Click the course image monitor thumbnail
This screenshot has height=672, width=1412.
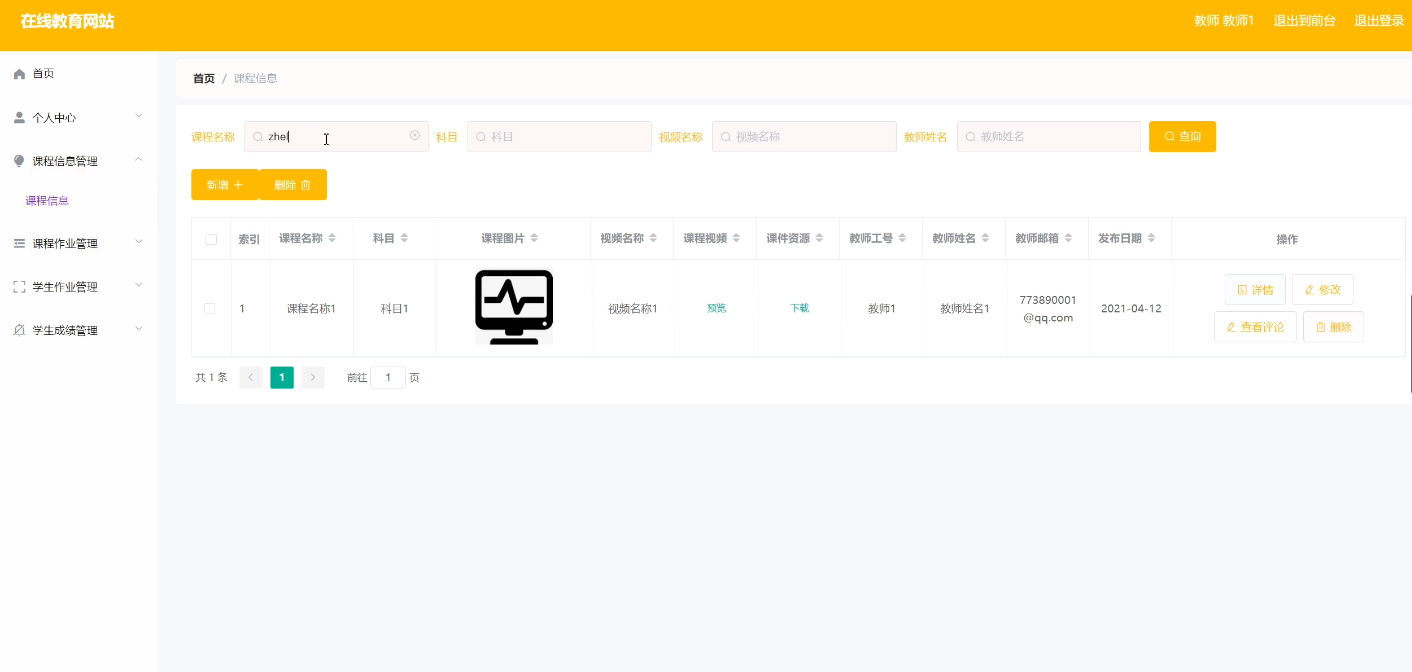pos(514,307)
